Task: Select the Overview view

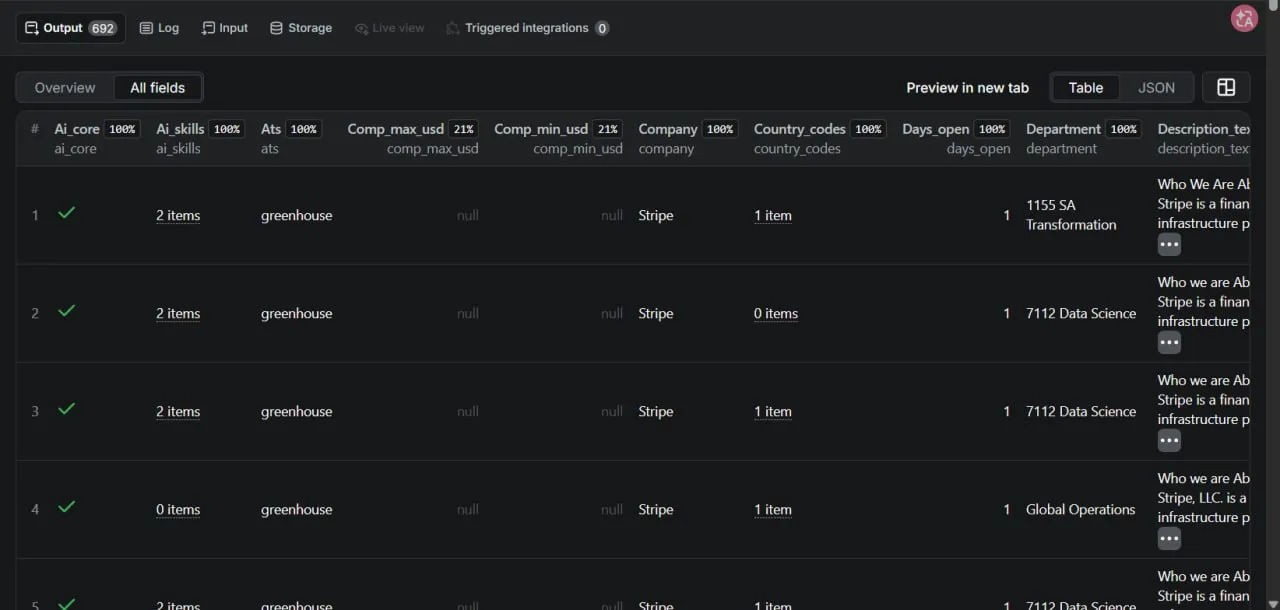Action: (65, 88)
